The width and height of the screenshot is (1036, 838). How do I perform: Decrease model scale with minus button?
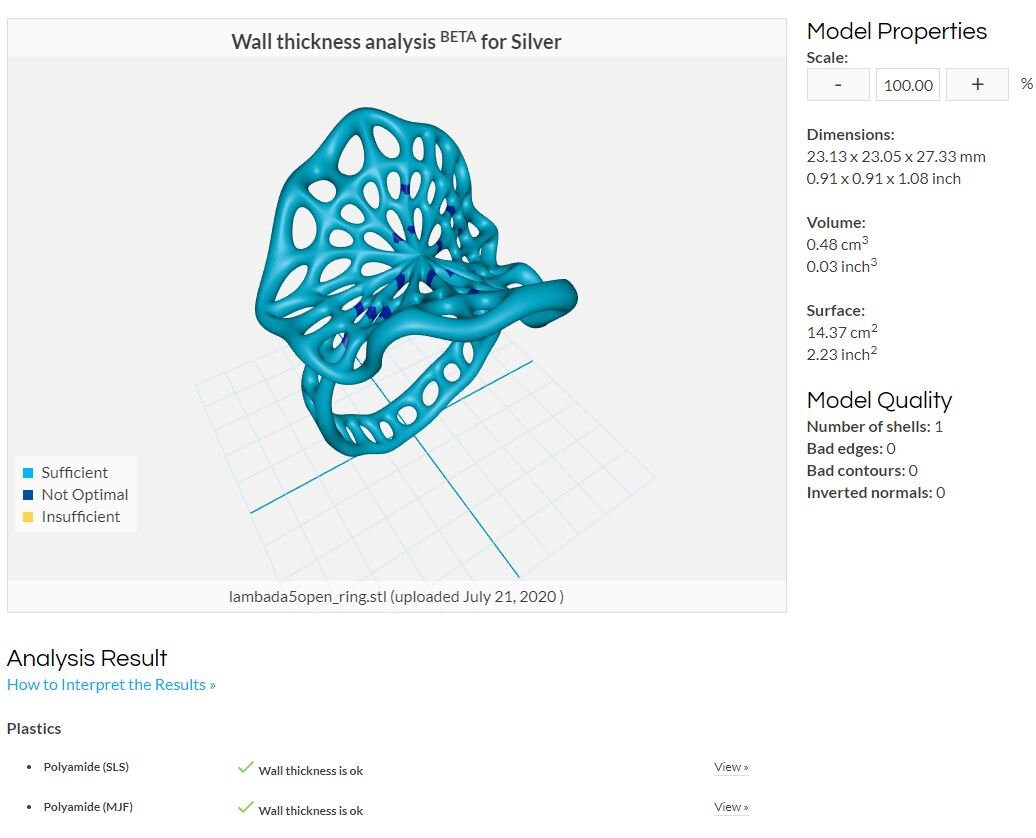coord(838,85)
